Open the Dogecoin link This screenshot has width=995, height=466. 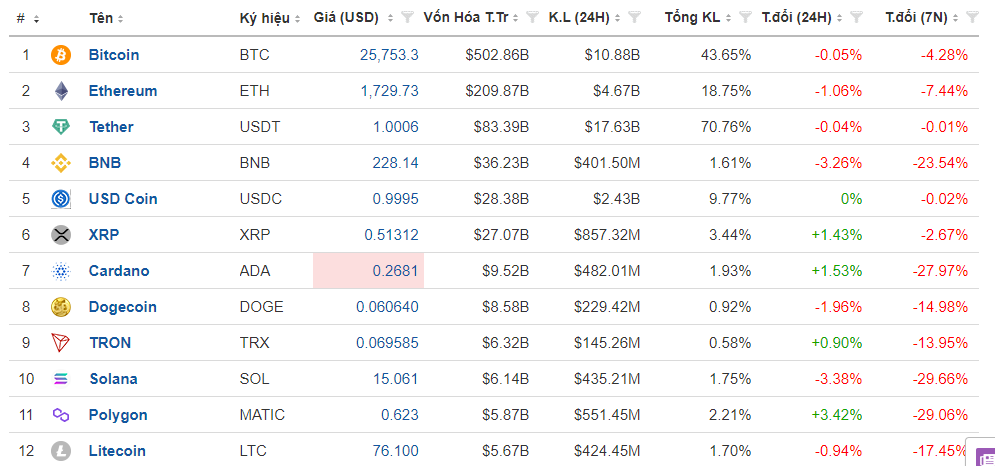click(122, 307)
